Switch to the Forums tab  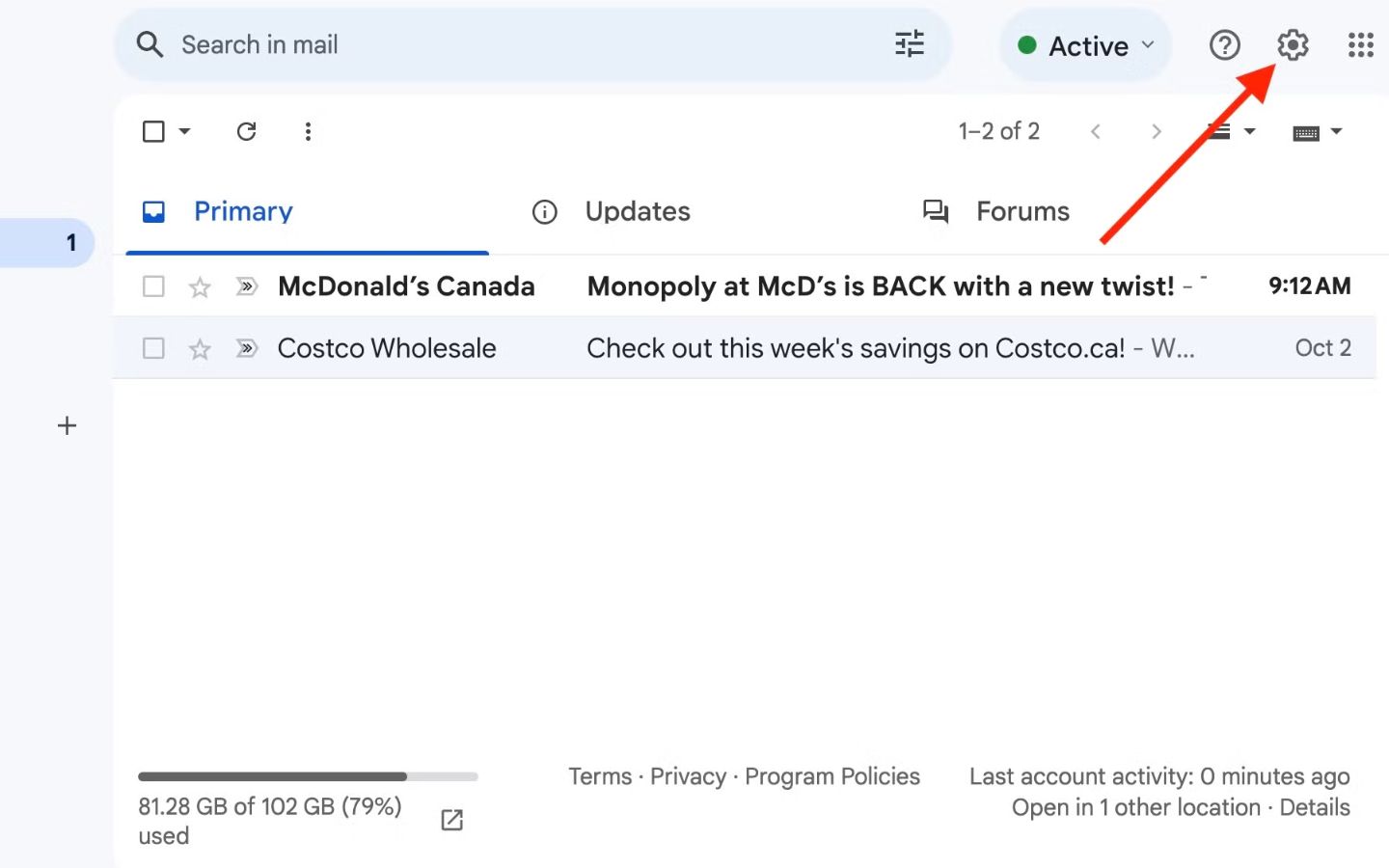1022,211
